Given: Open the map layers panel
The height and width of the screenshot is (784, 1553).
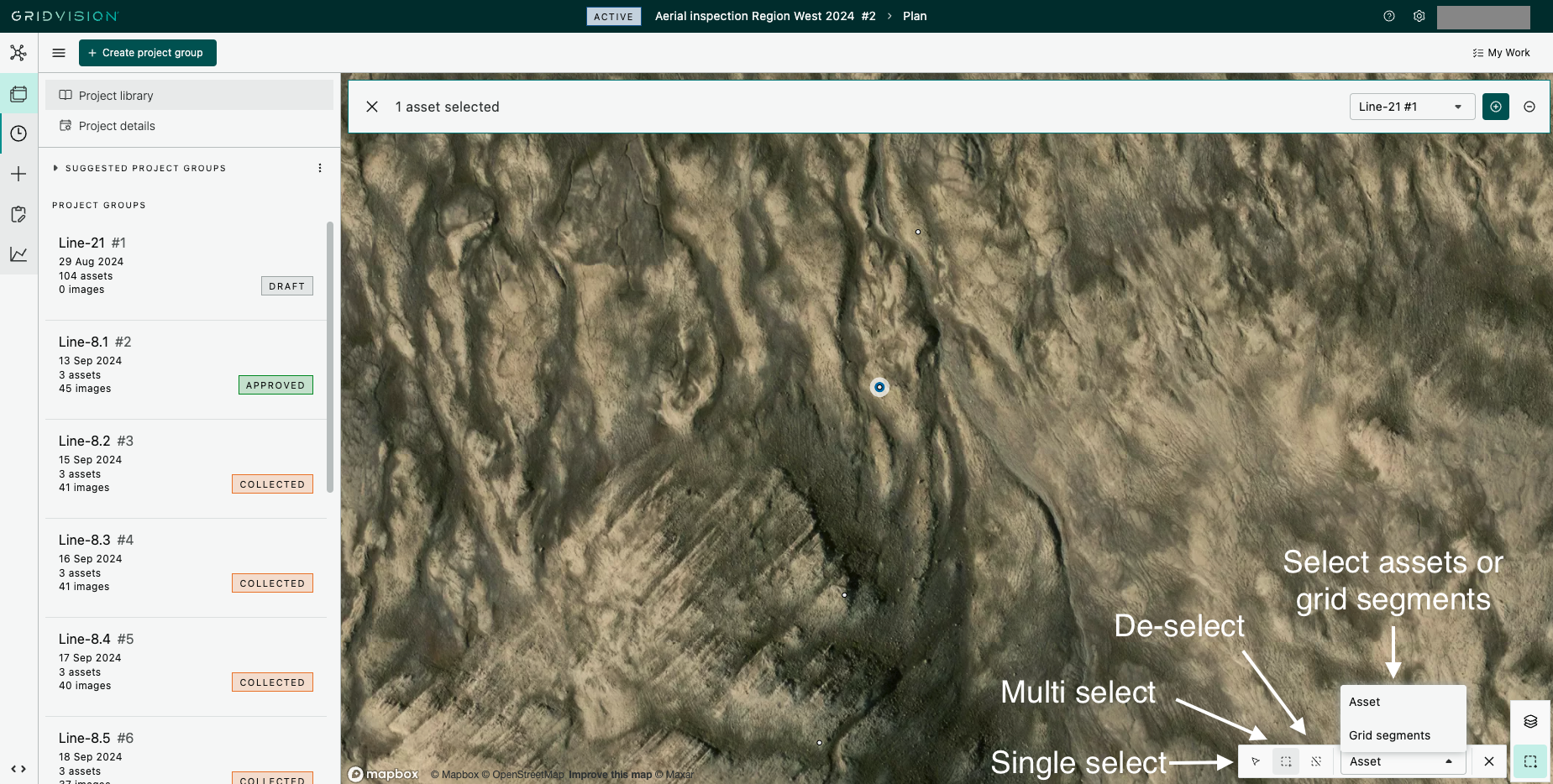Looking at the screenshot, I should (1530, 721).
